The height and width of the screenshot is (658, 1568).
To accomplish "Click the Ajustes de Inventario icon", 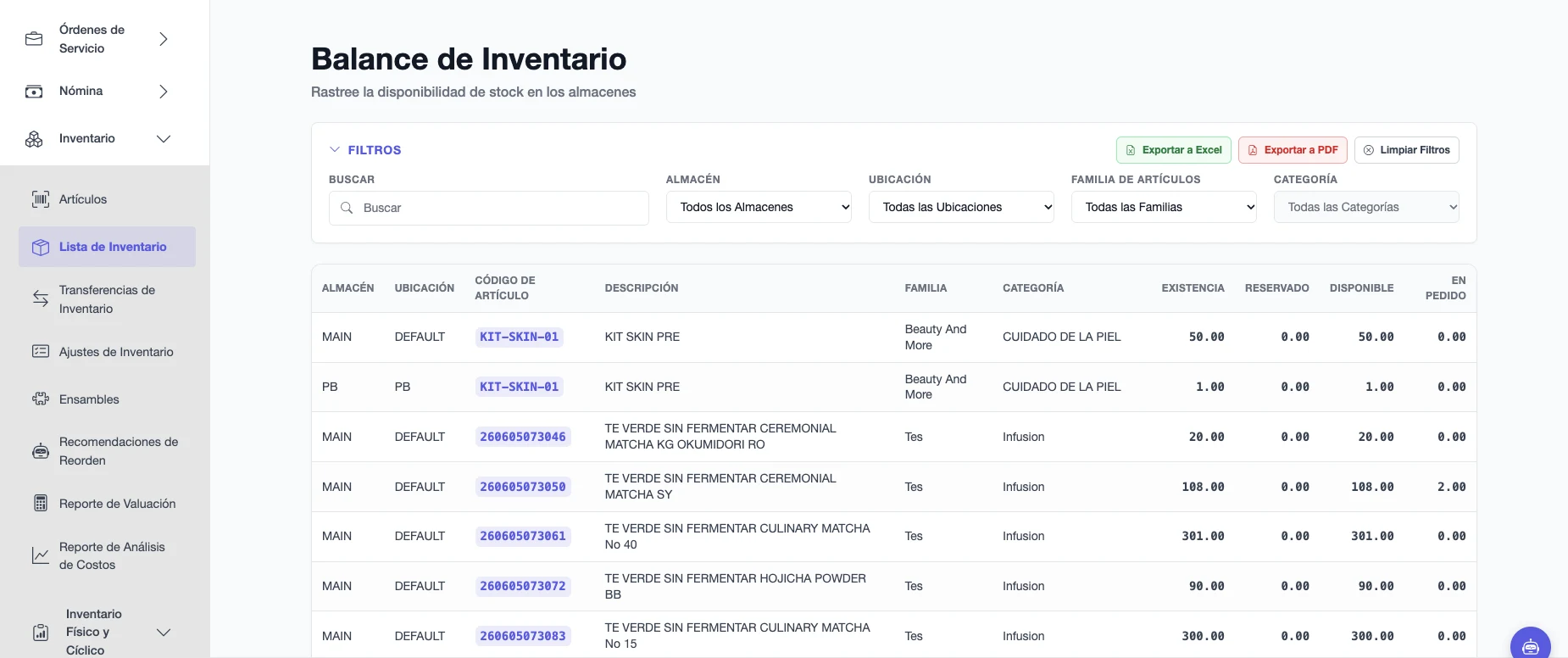I will tap(41, 351).
